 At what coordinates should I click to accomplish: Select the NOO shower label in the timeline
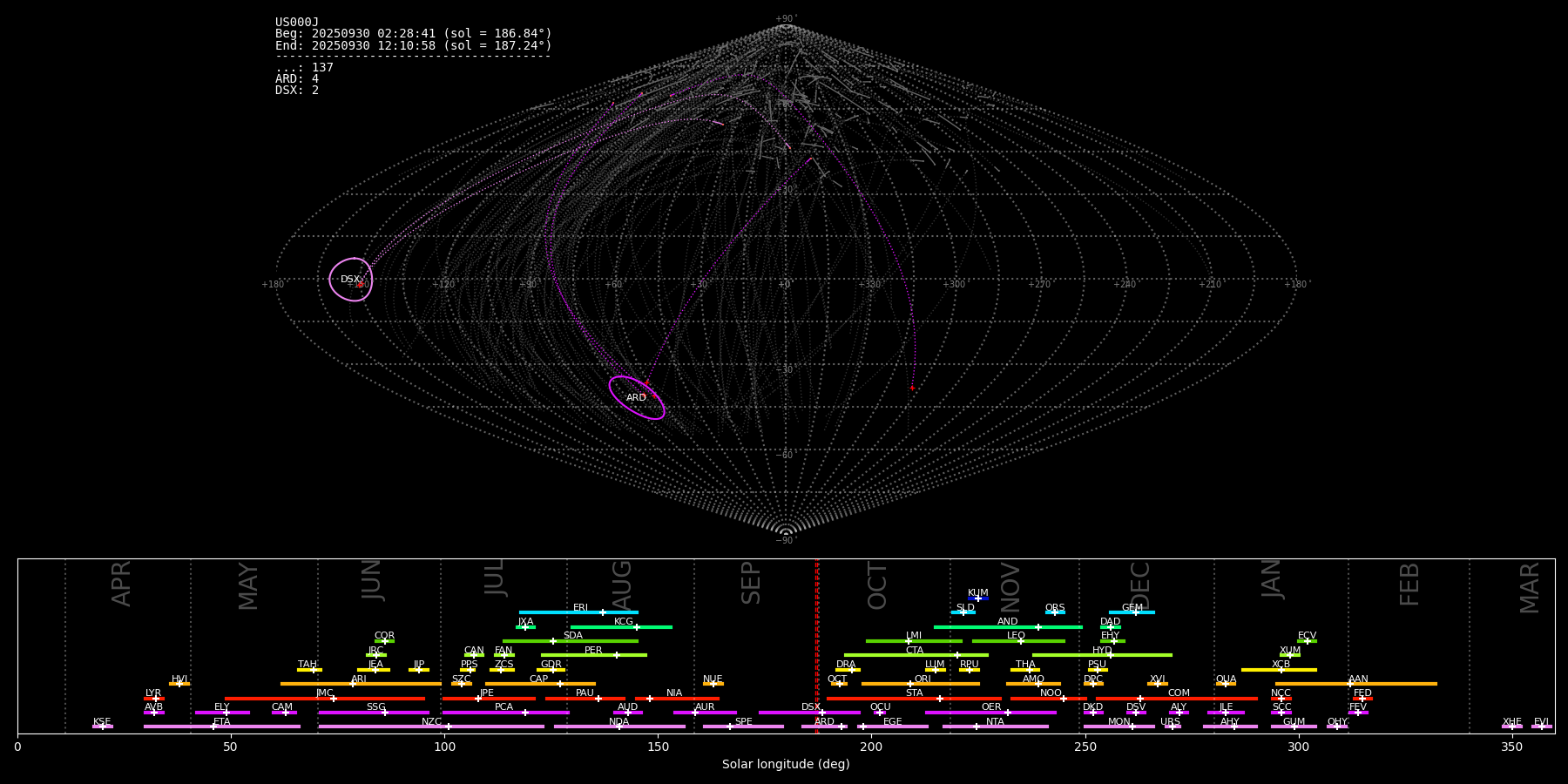1051,693
